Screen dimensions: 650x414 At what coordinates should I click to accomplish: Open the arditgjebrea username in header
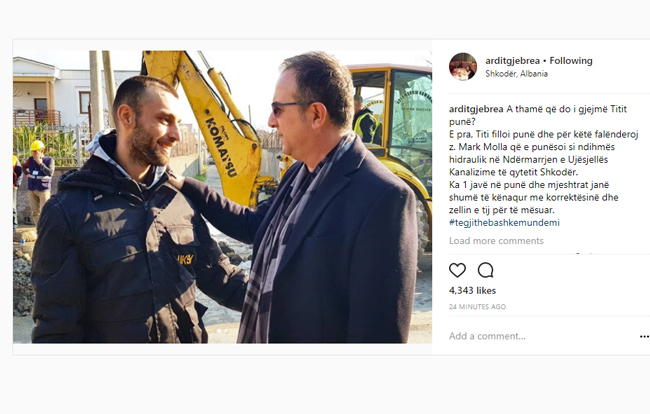click(512, 61)
